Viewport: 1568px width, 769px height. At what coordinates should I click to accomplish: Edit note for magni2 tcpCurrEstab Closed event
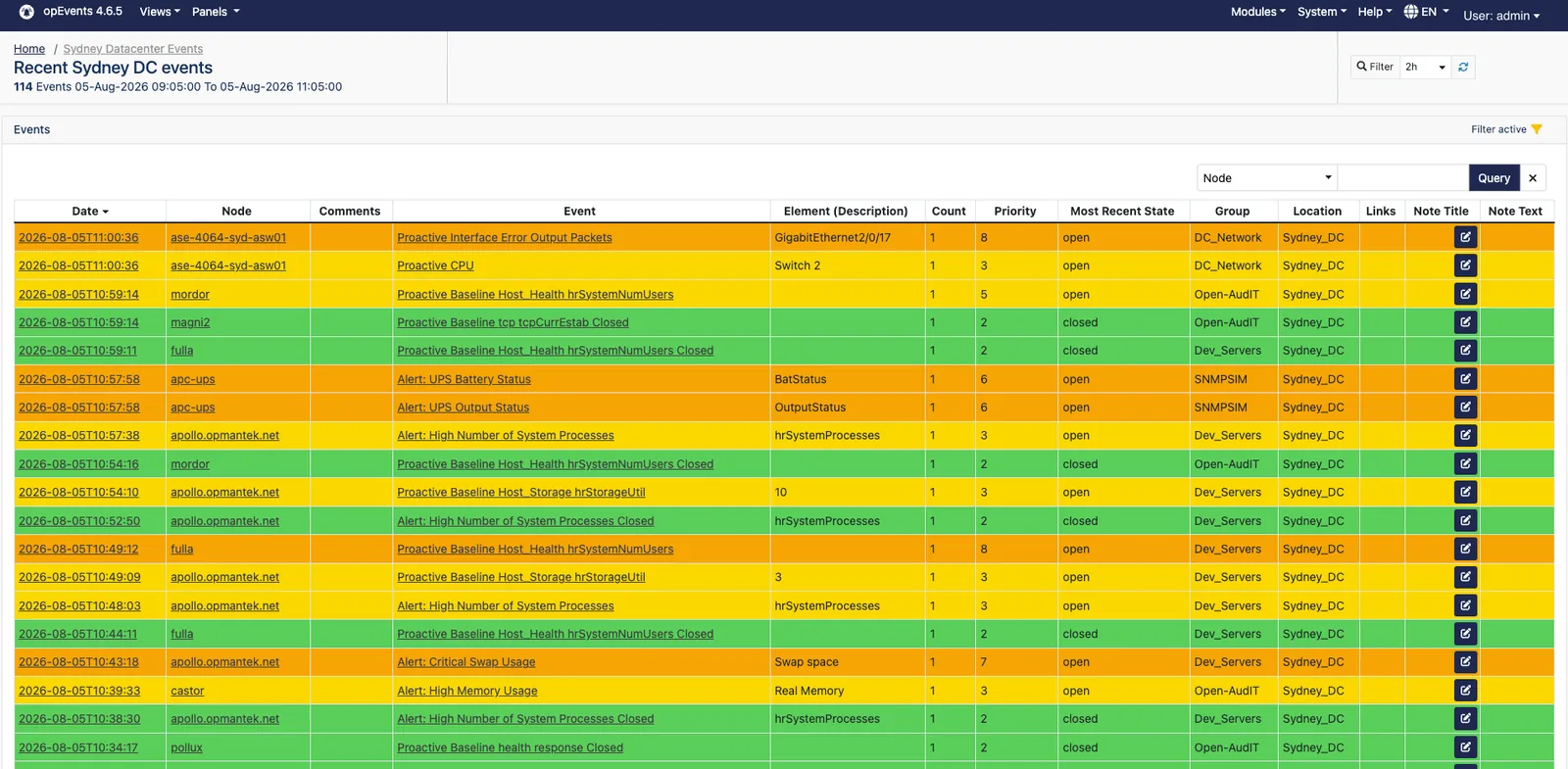1465,322
